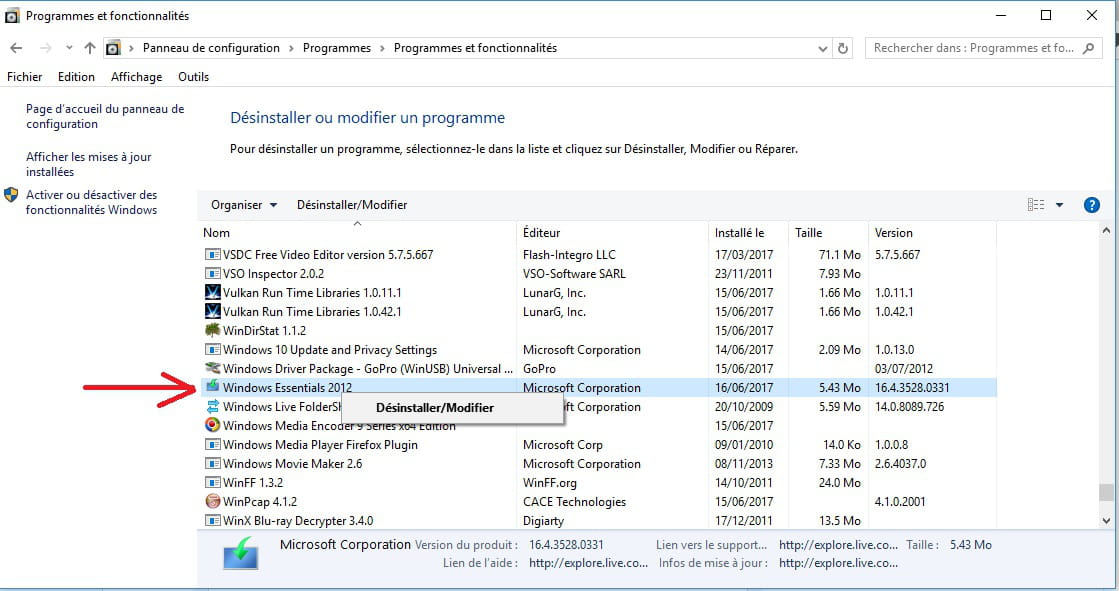Select the WinFF 1.3.2 row

598,483
